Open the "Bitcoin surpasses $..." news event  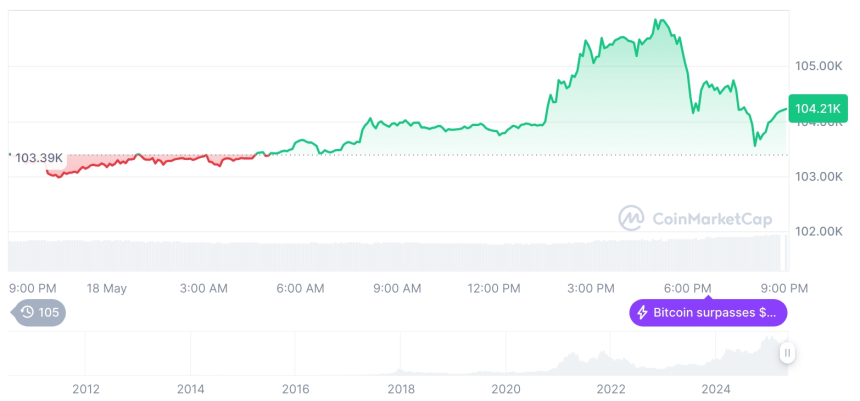(x=708, y=313)
